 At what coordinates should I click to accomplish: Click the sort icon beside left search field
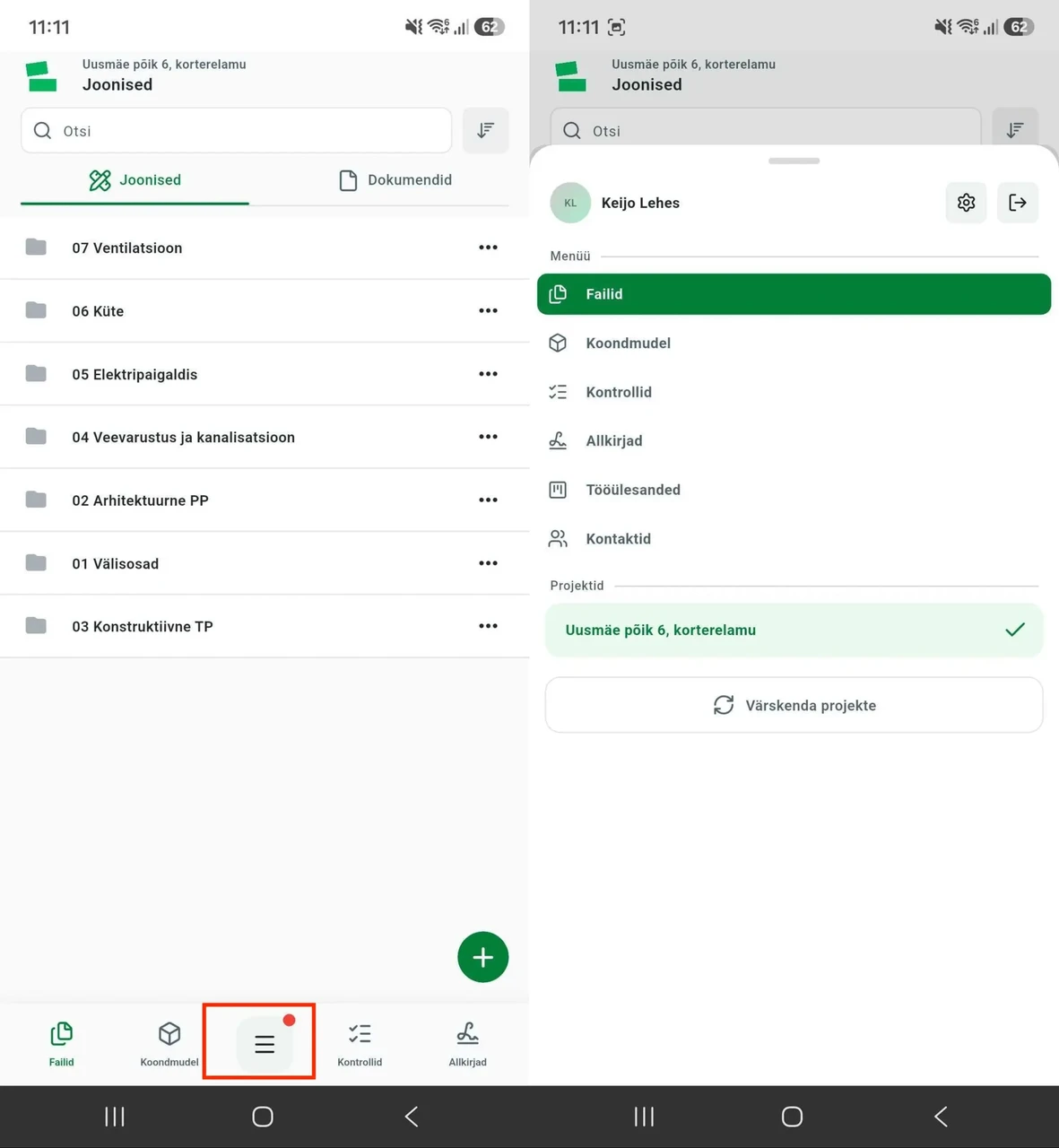coord(486,131)
